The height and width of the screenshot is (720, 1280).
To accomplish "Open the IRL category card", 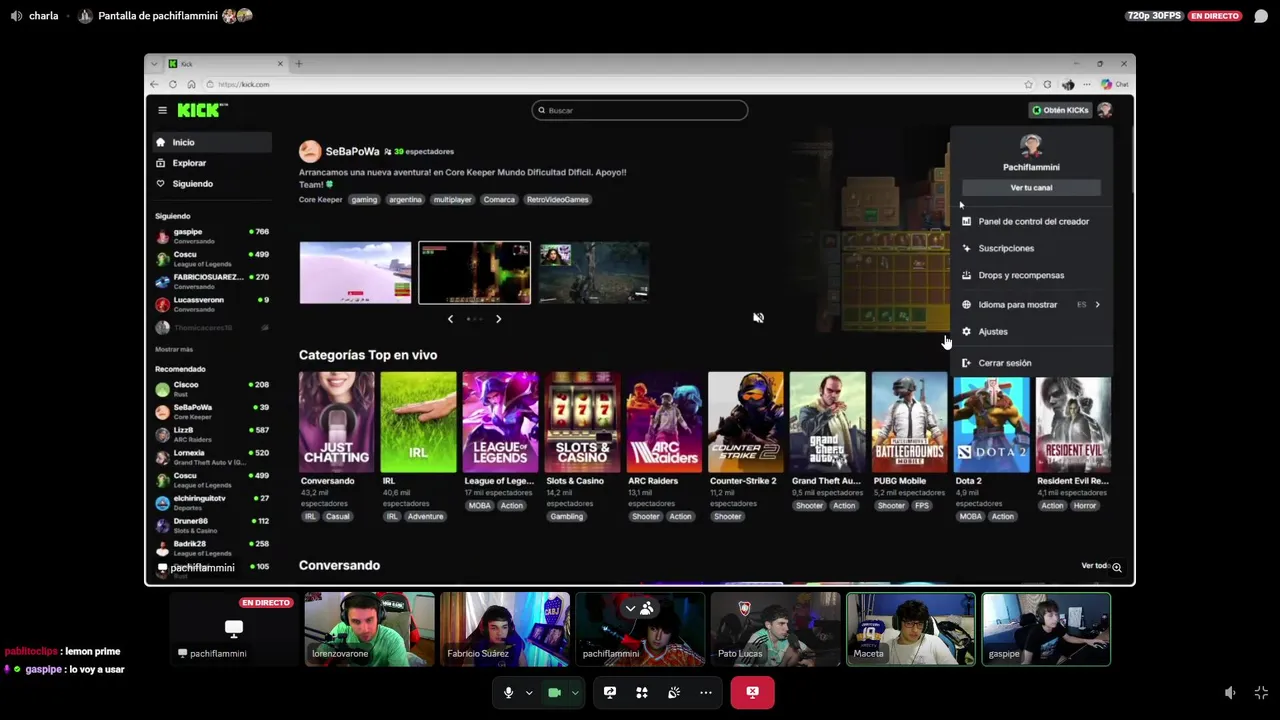I will point(418,422).
